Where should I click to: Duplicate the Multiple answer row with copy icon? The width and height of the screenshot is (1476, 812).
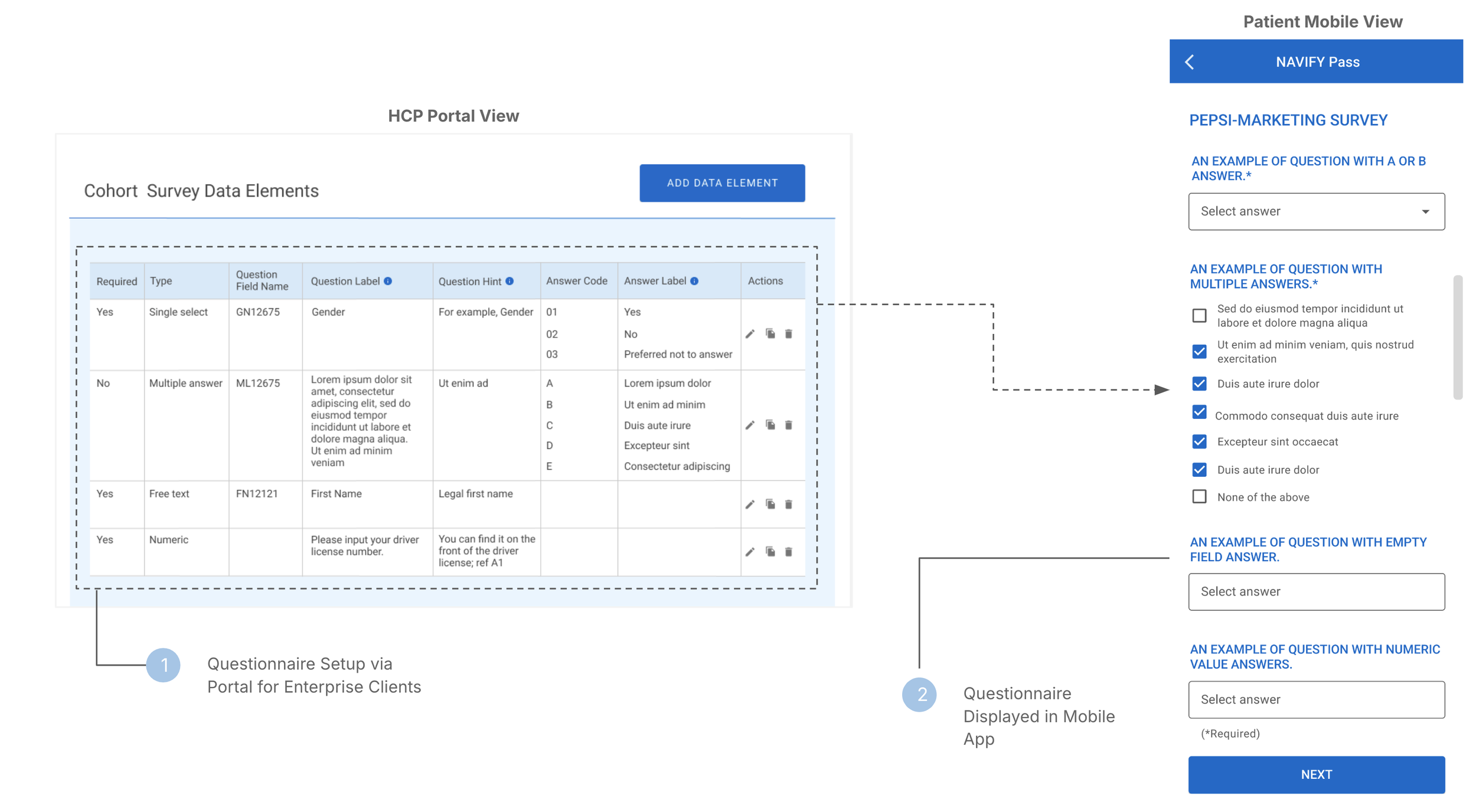pyautogui.click(x=770, y=425)
